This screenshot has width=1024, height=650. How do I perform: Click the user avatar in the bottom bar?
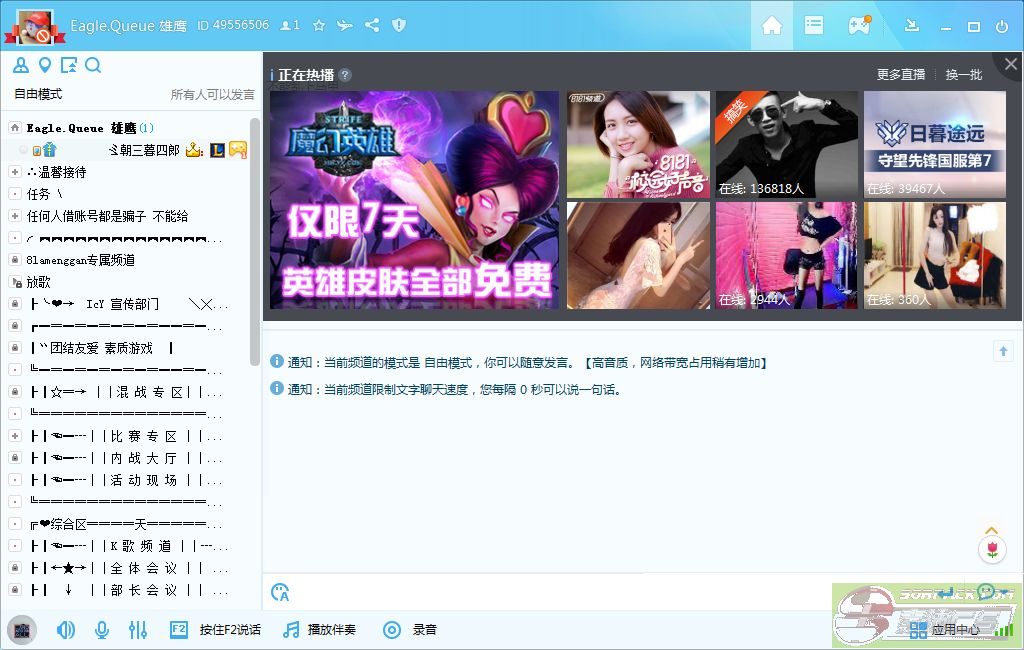[22, 630]
